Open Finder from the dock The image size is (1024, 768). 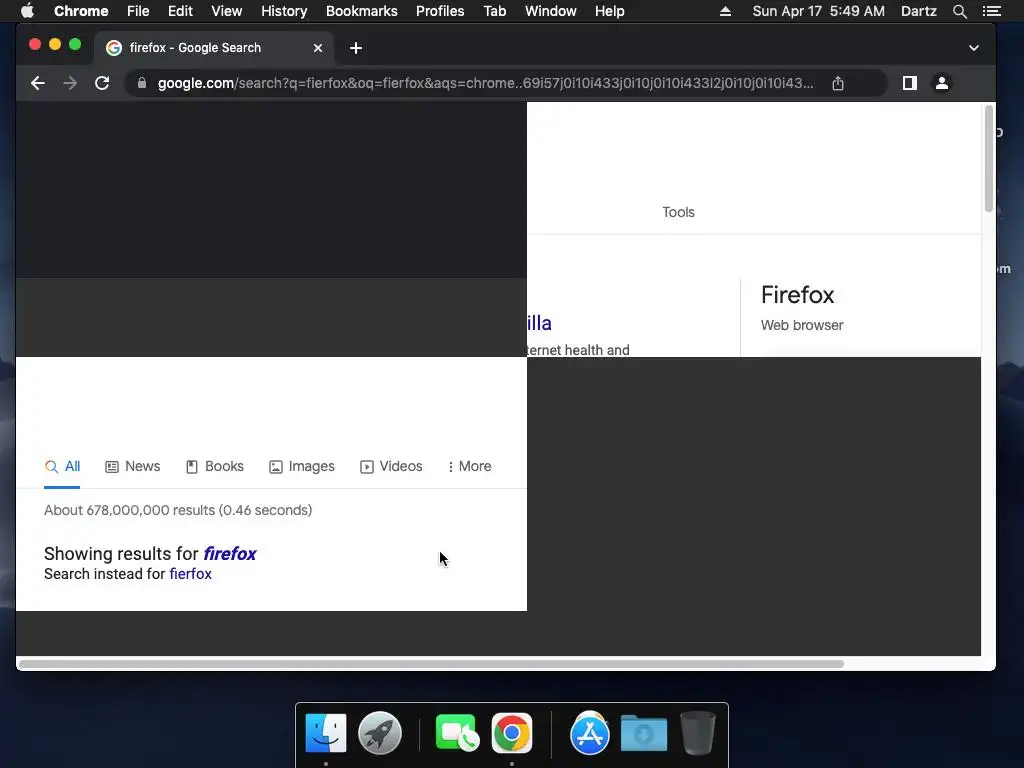[326, 733]
